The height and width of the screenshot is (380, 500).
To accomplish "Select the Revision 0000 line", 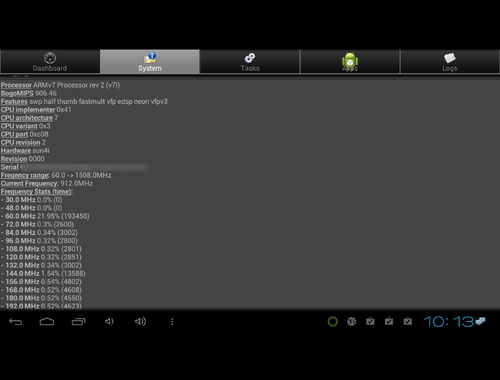I will point(23,159).
